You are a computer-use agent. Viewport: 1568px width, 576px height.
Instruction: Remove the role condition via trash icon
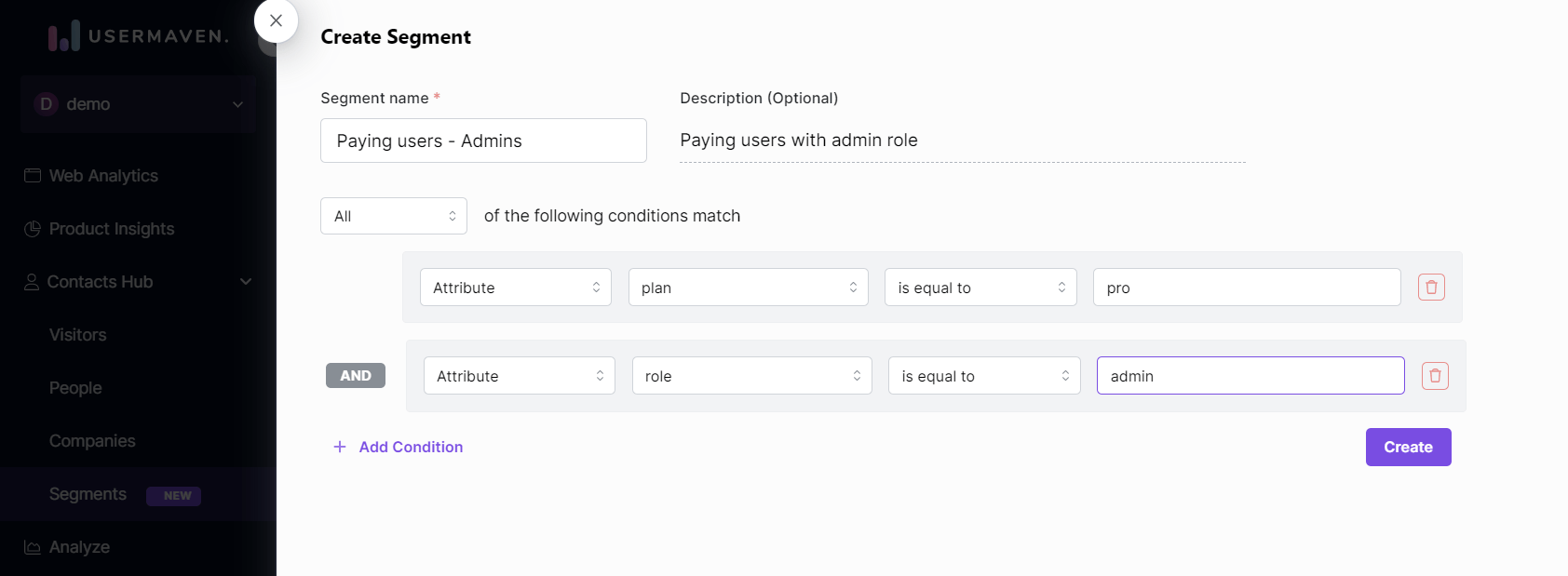click(x=1435, y=376)
